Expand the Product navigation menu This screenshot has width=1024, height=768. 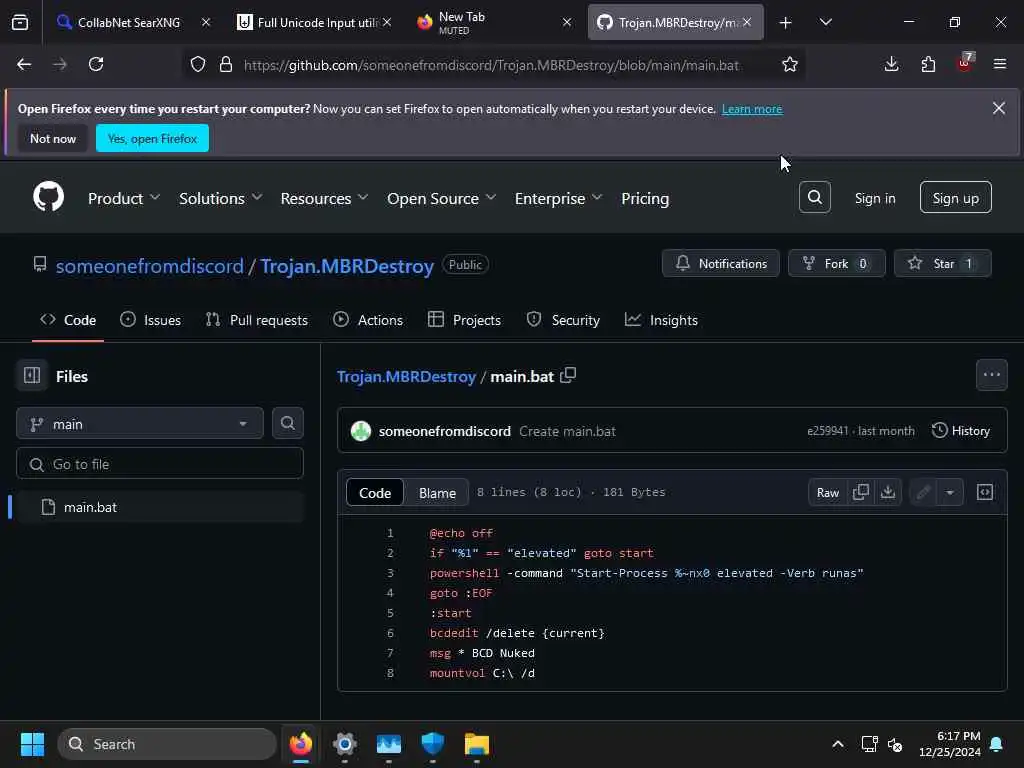pyautogui.click(x=123, y=198)
